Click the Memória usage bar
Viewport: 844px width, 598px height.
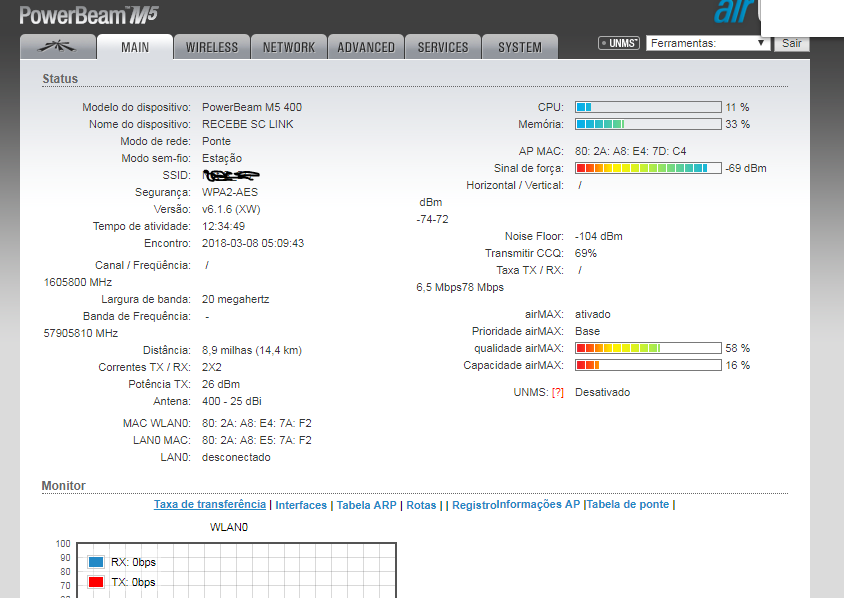pos(648,124)
